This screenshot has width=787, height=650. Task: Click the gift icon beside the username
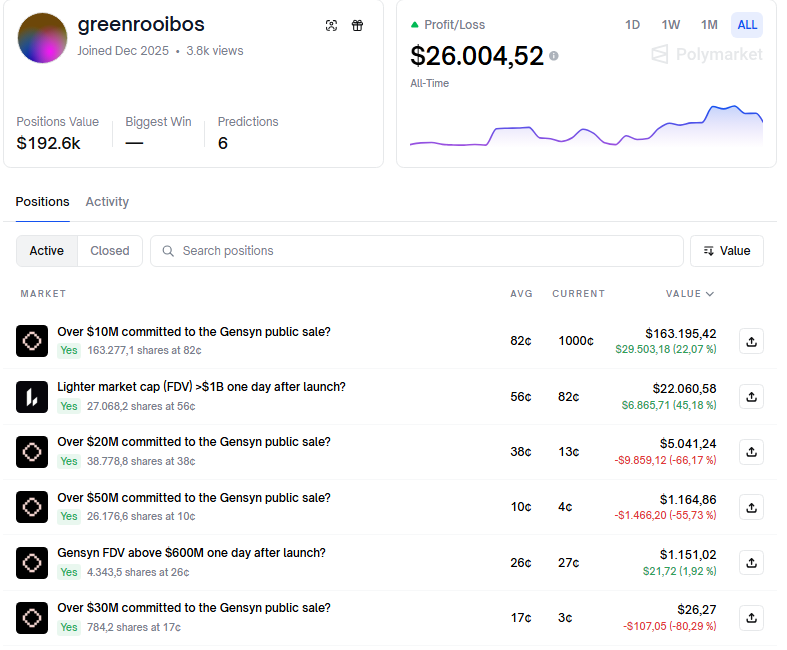(357, 26)
